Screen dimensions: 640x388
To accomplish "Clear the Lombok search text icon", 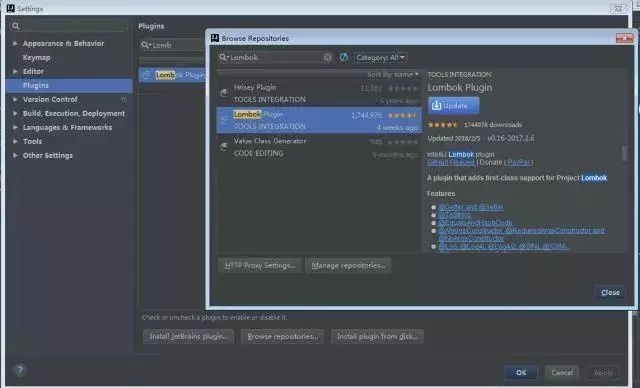I will point(327,57).
